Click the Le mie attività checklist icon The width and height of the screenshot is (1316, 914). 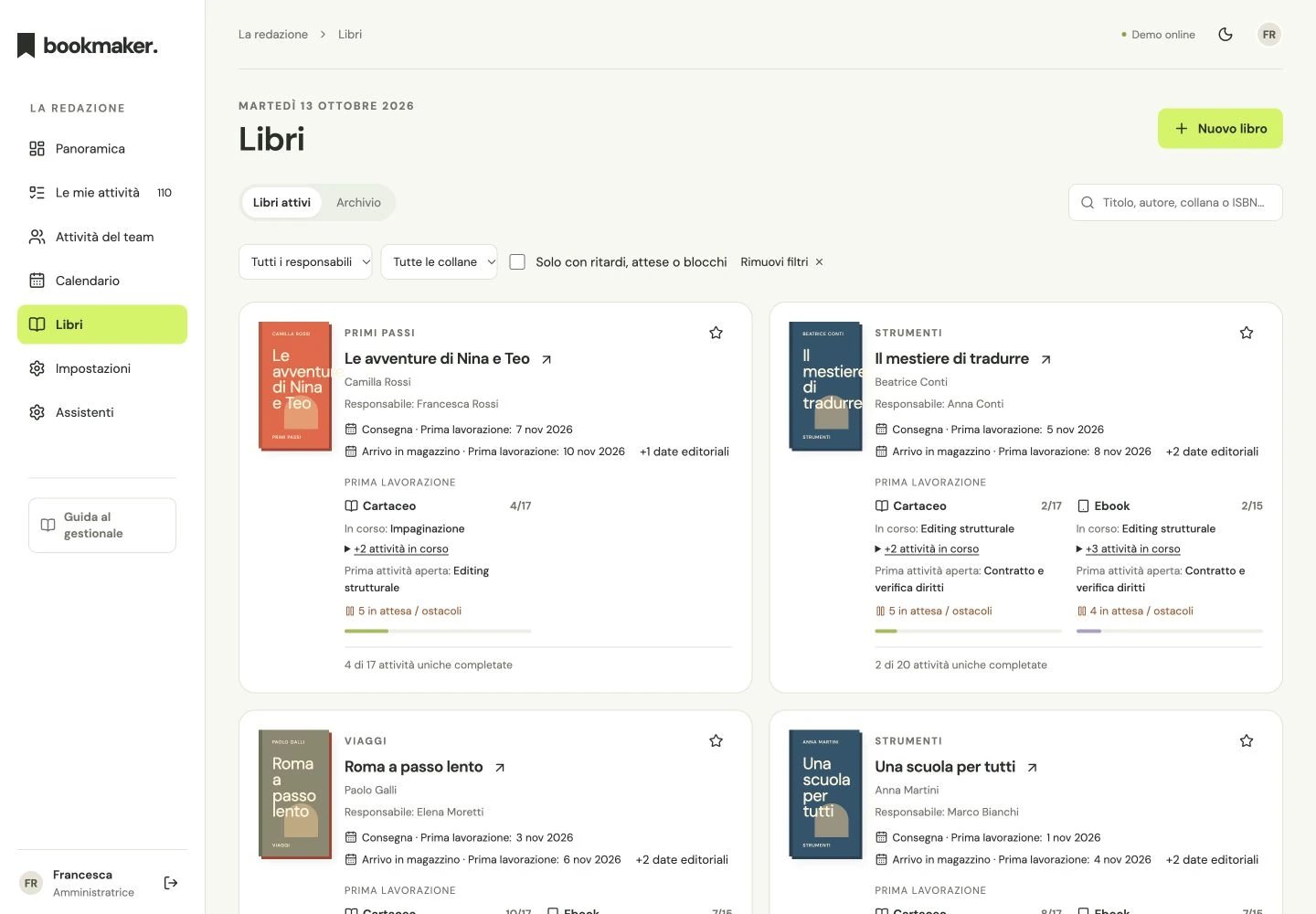click(x=37, y=193)
